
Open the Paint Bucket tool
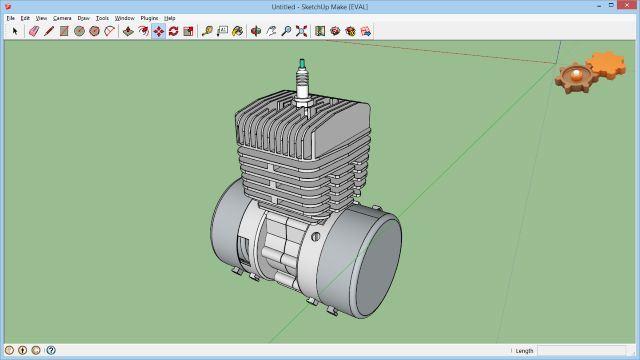tap(238, 31)
